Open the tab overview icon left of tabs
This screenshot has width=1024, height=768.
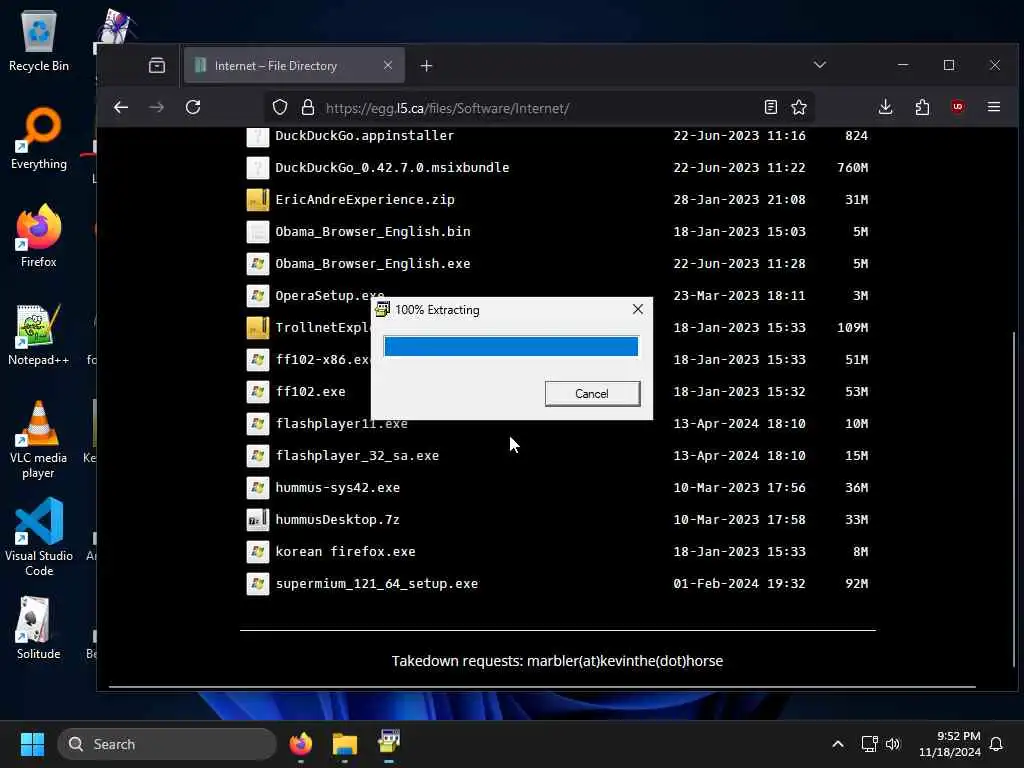pyautogui.click(x=157, y=65)
